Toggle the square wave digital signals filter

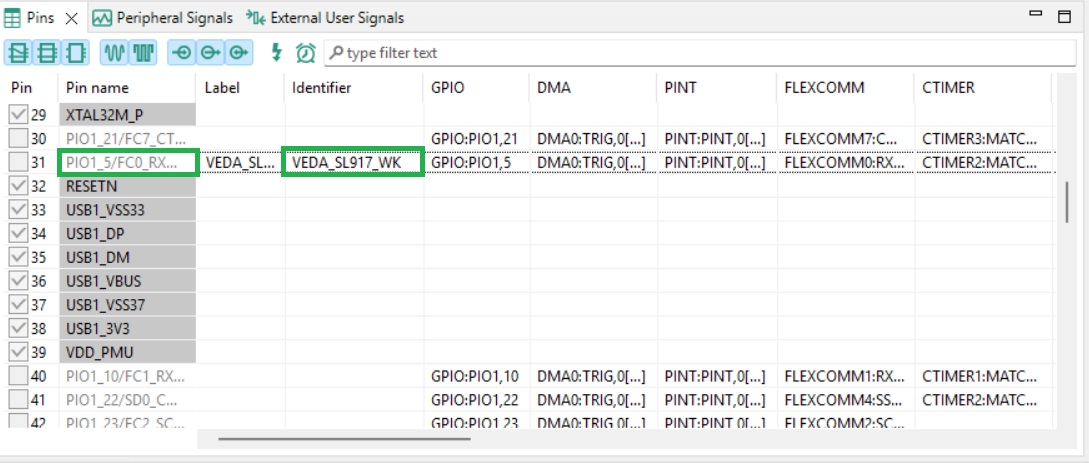(x=142, y=53)
